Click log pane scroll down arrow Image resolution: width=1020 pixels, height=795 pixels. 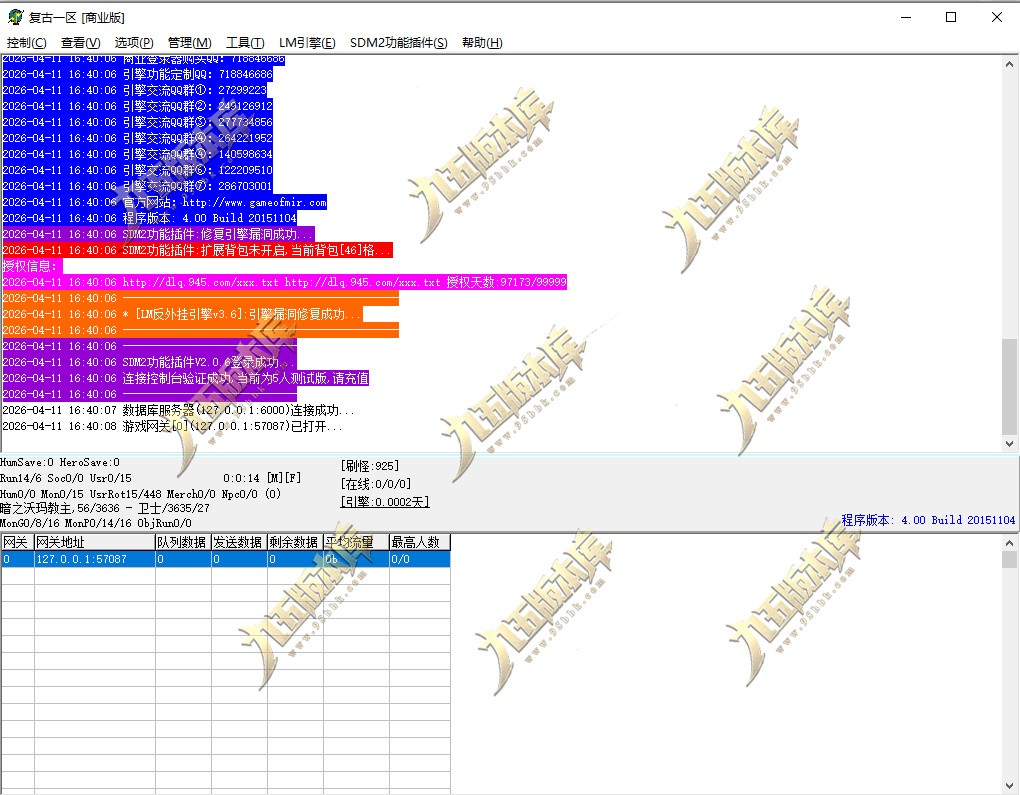point(1009,444)
